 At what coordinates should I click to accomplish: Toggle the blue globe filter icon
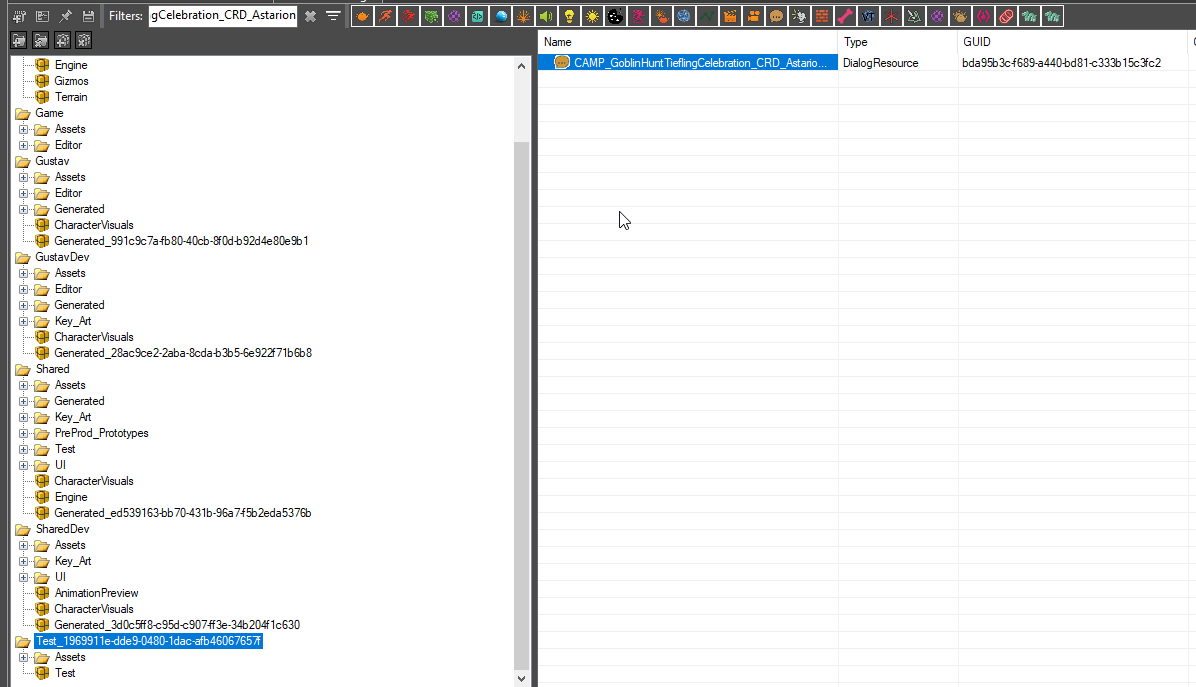point(684,16)
